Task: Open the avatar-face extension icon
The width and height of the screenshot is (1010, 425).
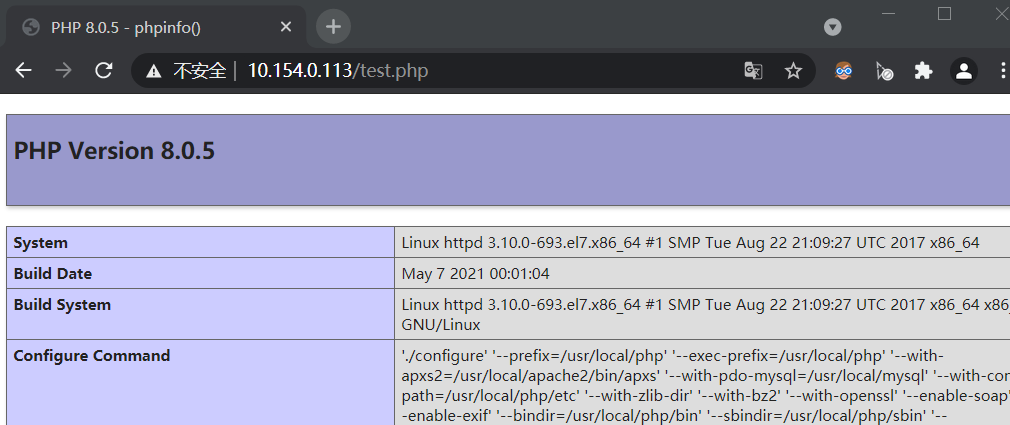Action: [x=843, y=70]
